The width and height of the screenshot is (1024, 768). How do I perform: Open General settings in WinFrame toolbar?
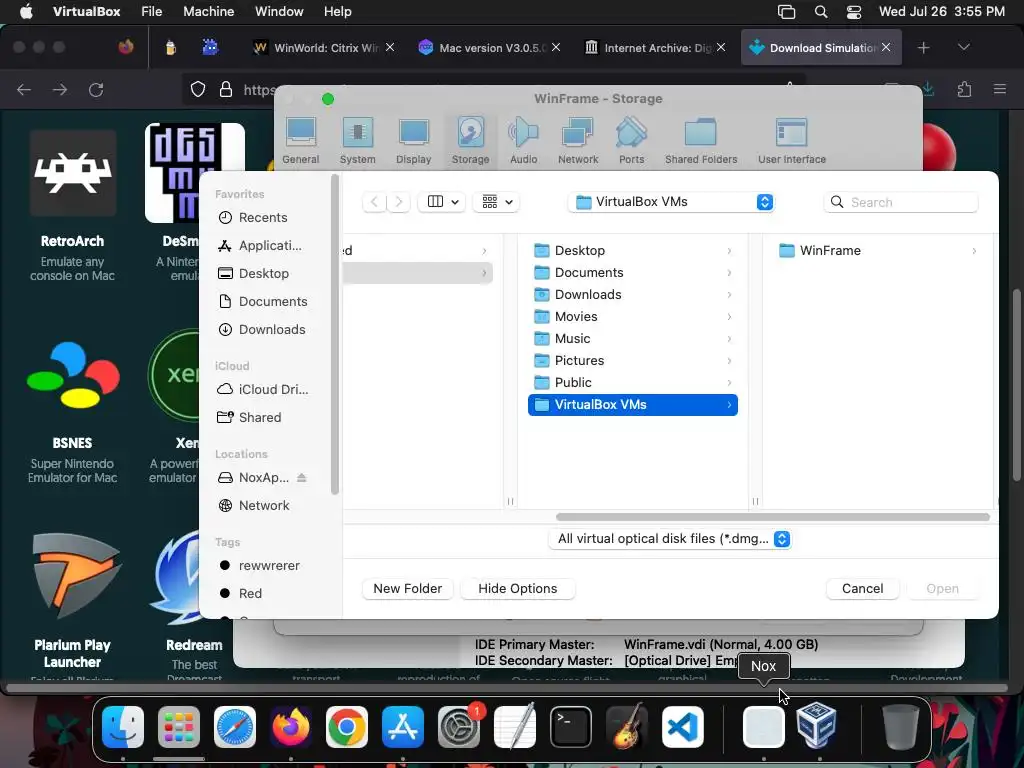coord(300,140)
